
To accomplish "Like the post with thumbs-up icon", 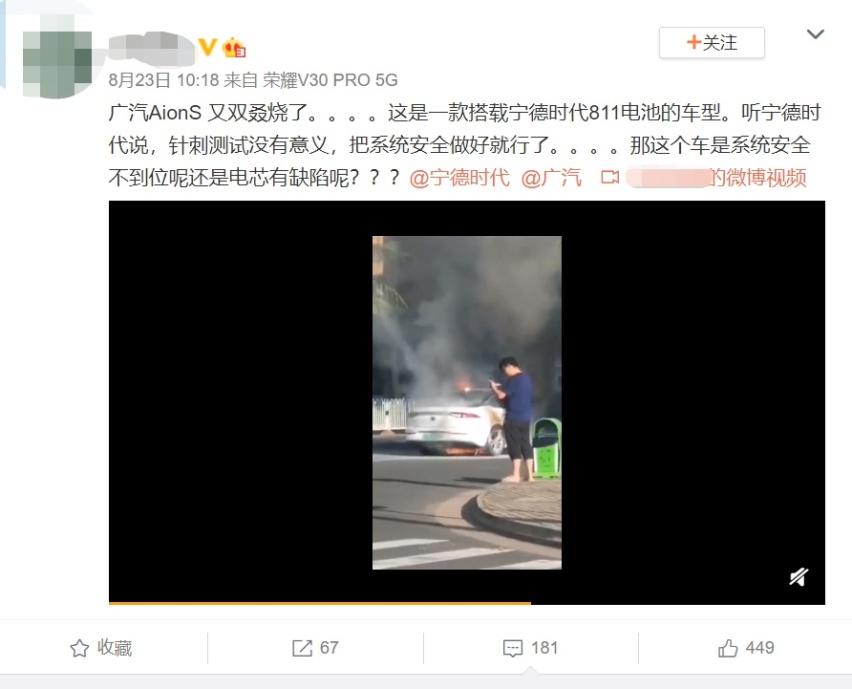I will click(728, 648).
